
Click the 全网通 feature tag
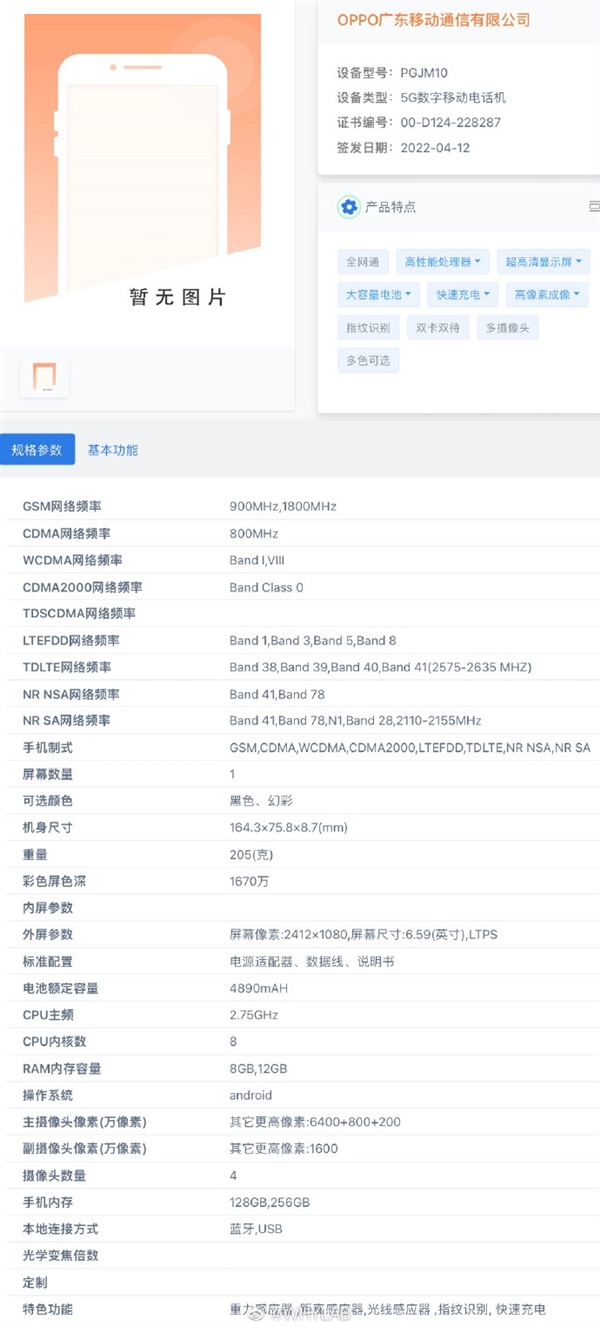coord(363,262)
